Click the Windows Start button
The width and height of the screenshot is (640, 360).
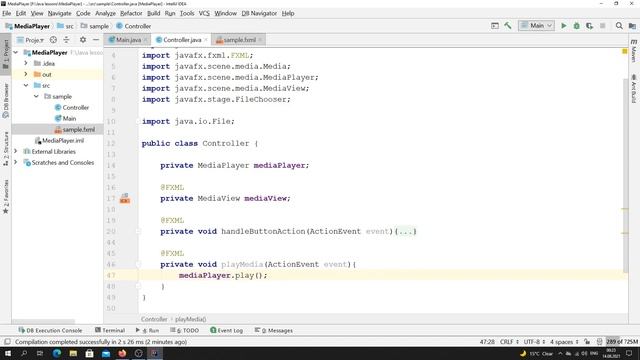coord(8,353)
